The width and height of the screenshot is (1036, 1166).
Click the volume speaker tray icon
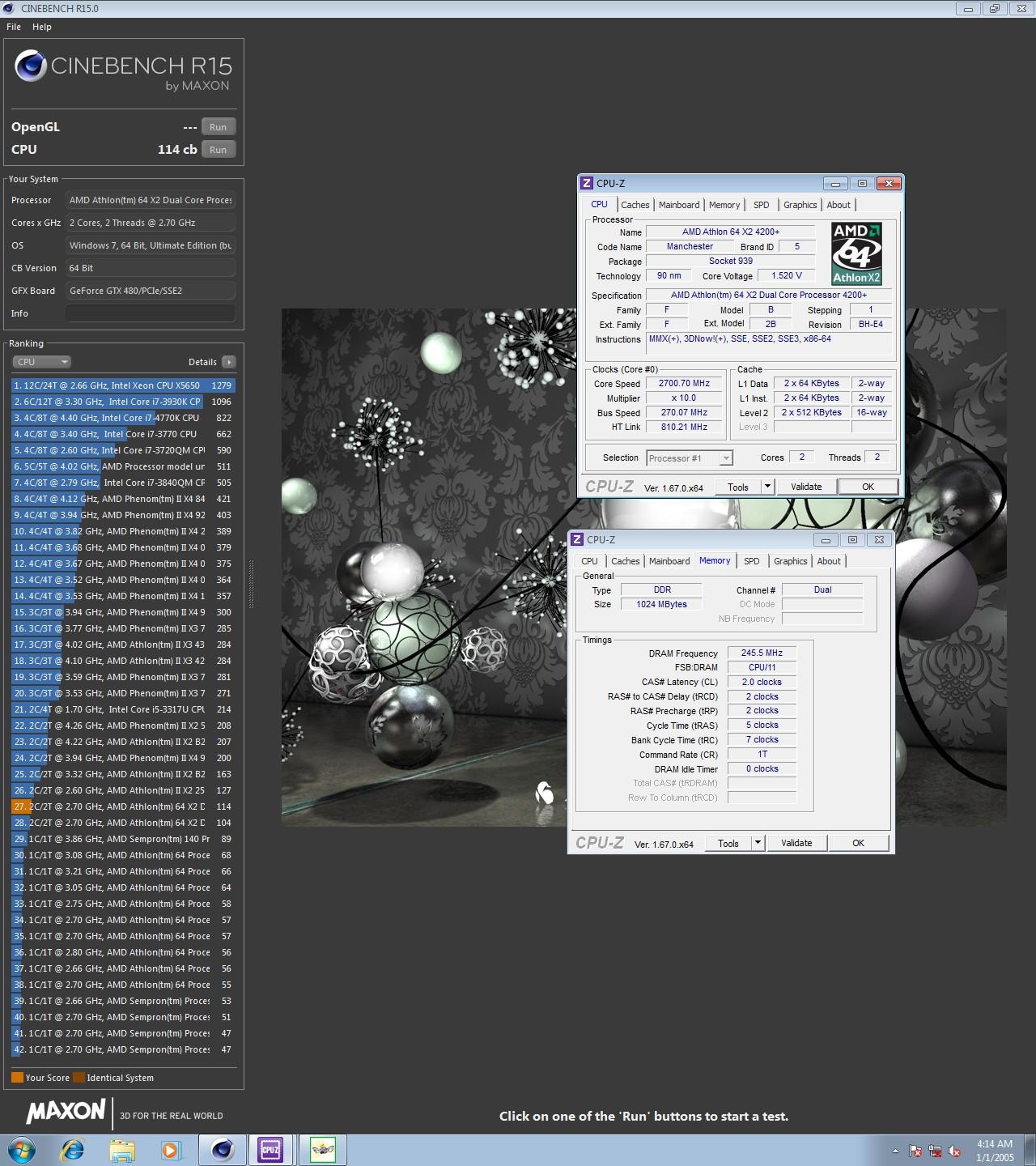point(955,1151)
